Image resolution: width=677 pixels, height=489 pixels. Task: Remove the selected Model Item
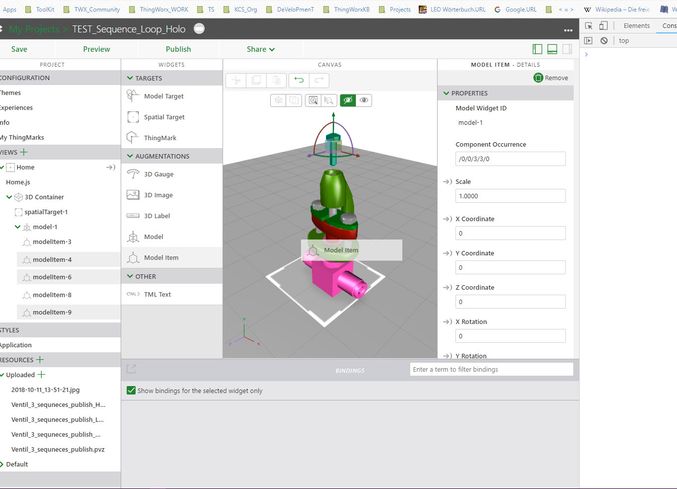[x=551, y=78]
